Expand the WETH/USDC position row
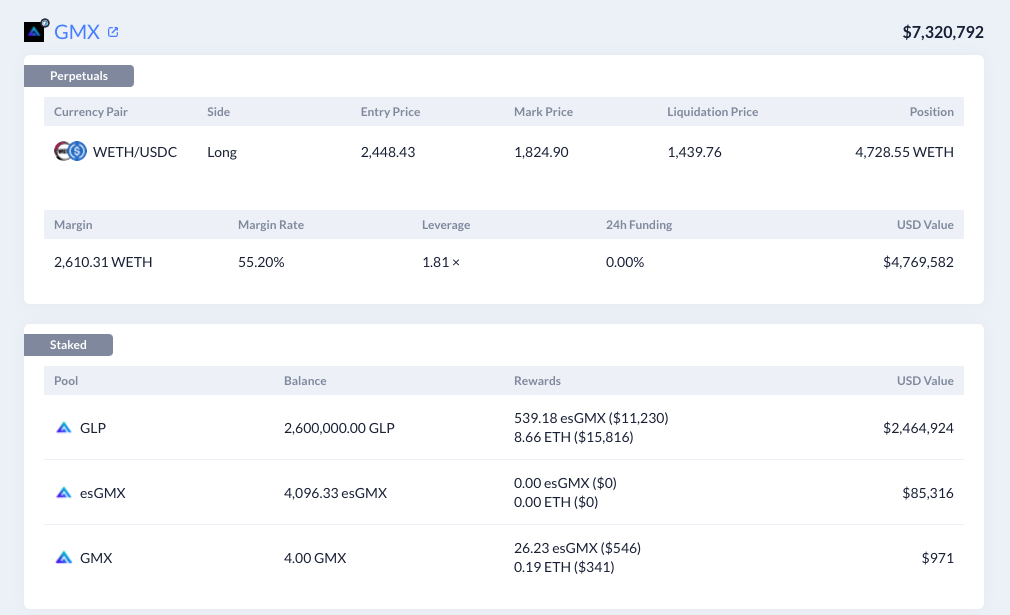This screenshot has width=1010, height=615. [x=500, y=151]
